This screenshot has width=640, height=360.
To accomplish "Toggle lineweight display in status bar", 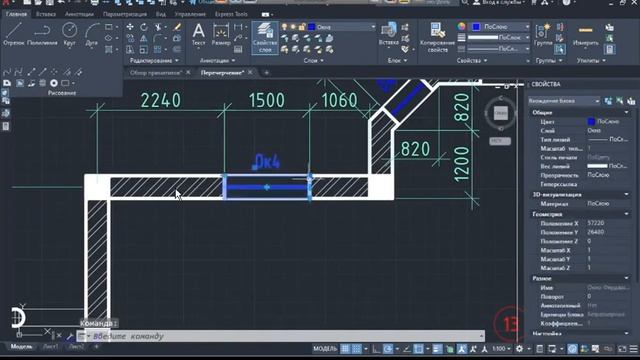I will tap(437, 349).
